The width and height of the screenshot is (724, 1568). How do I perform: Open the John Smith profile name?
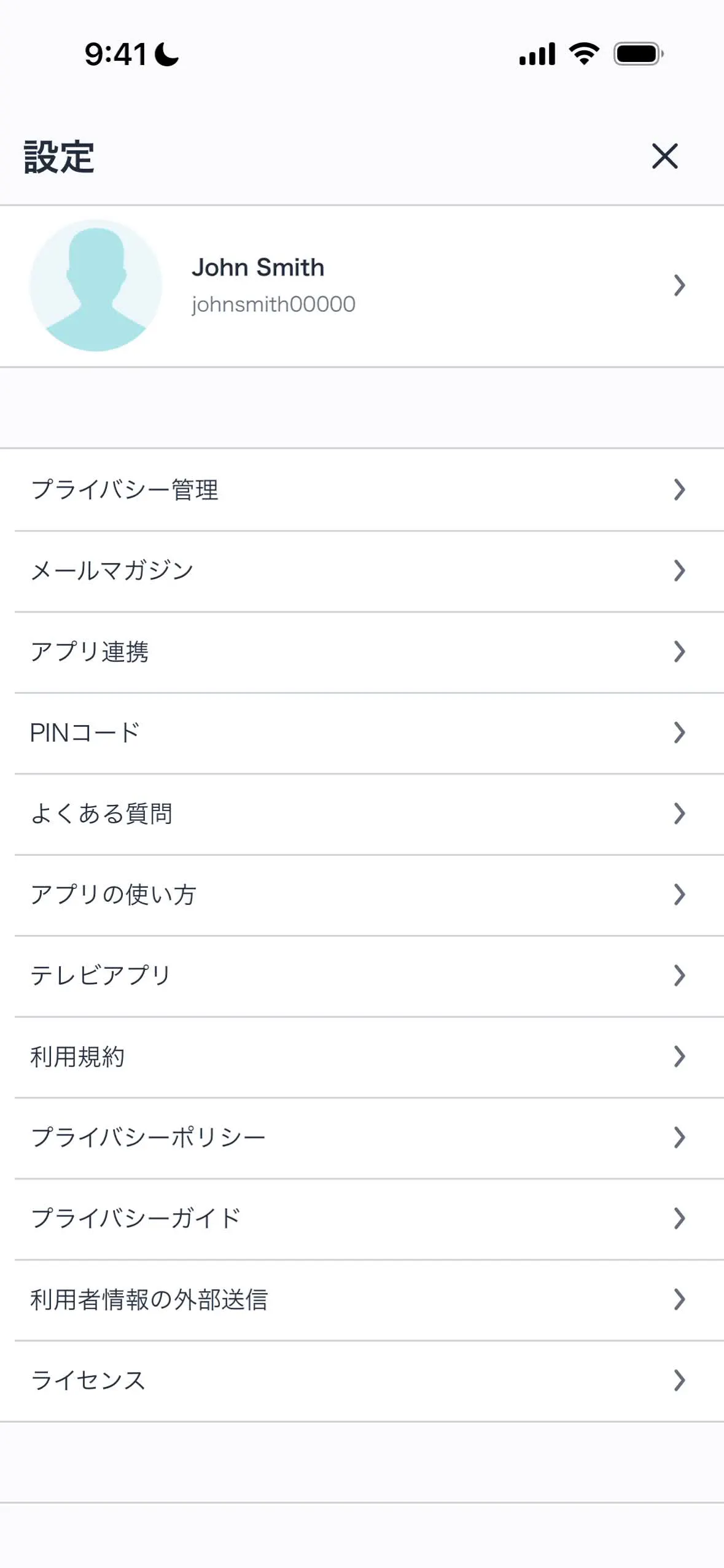pyautogui.click(x=258, y=268)
